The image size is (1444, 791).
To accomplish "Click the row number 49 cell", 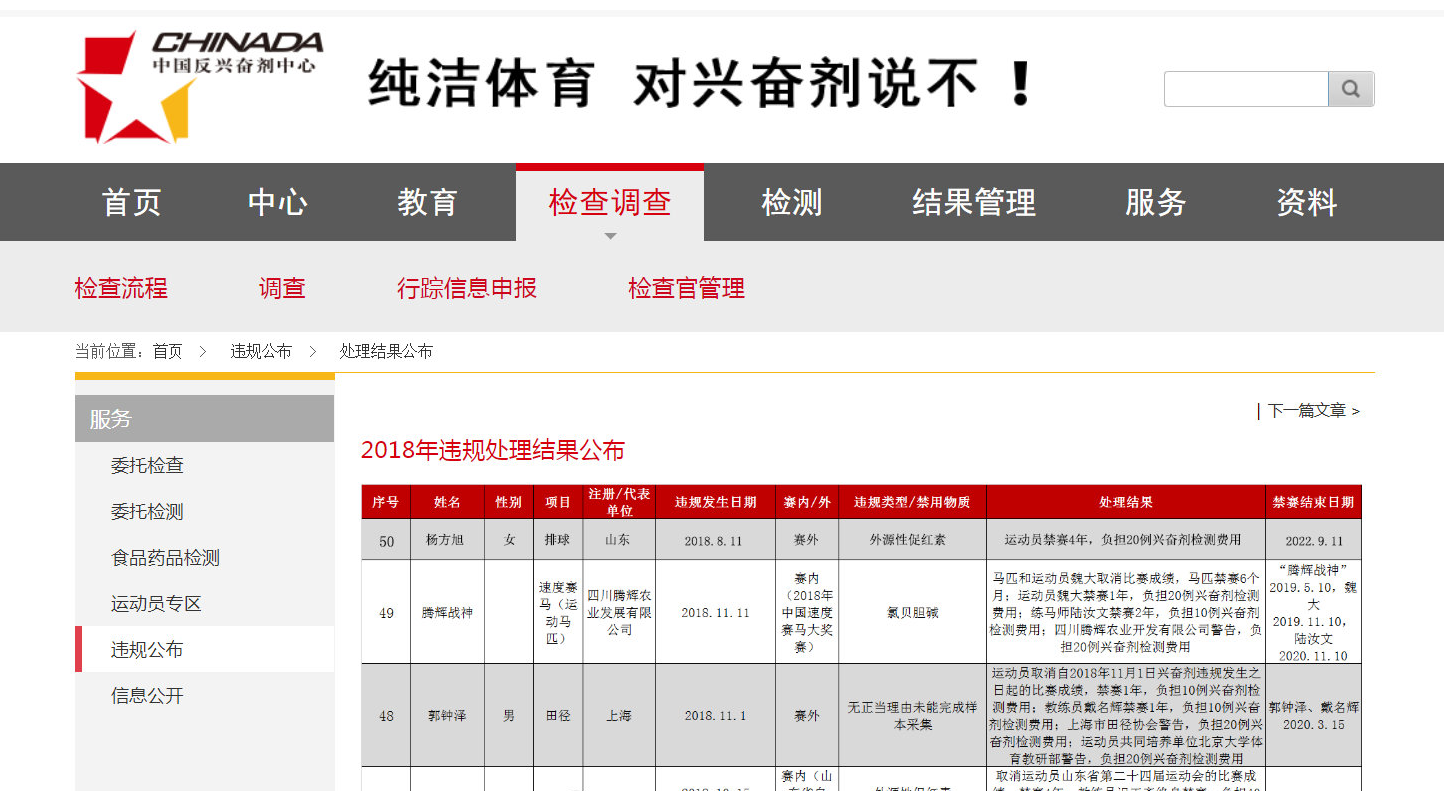I will [x=386, y=612].
